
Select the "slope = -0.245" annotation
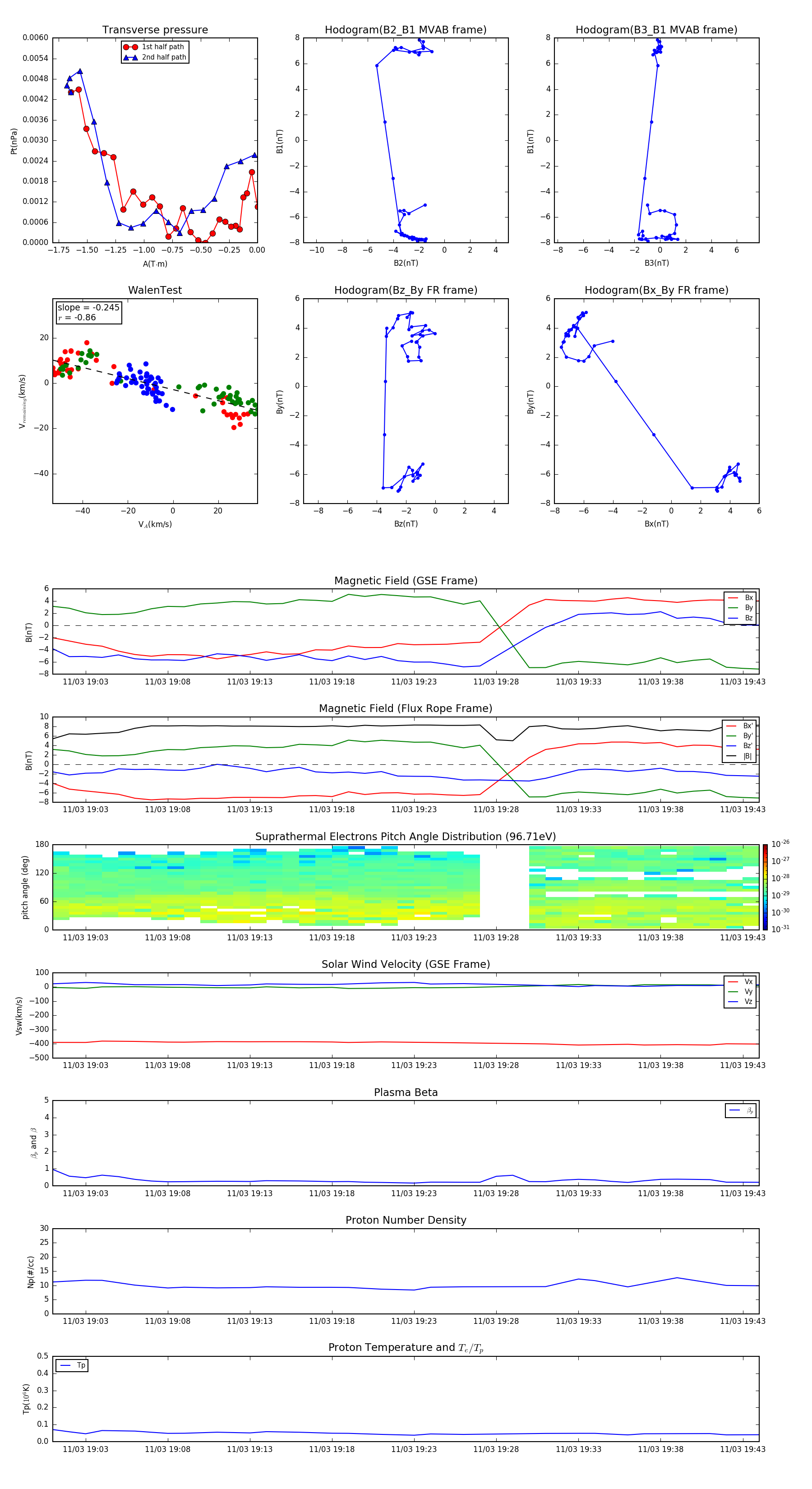(x=88, y=308)
